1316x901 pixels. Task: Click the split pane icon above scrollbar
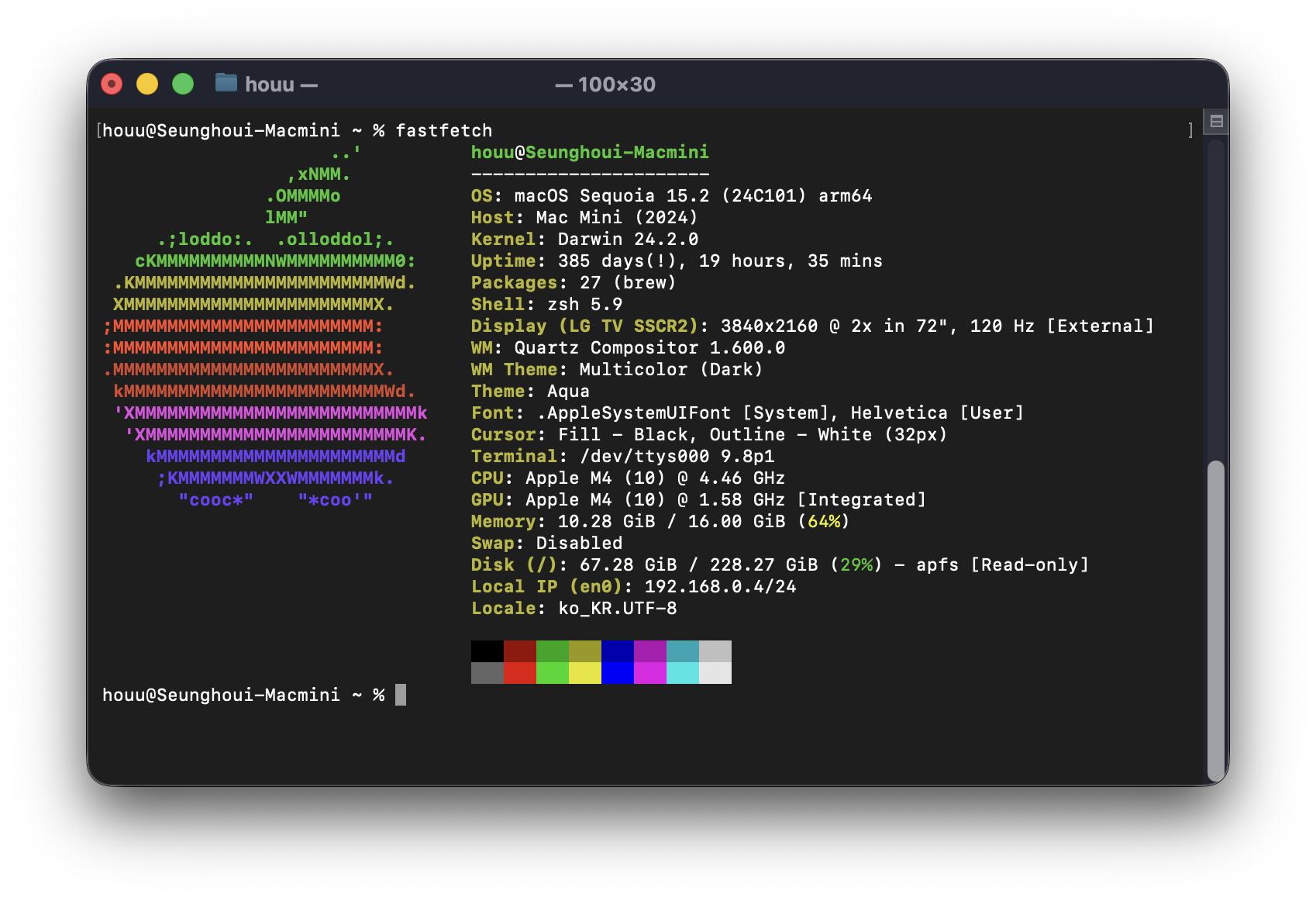tap(1216, 121)
